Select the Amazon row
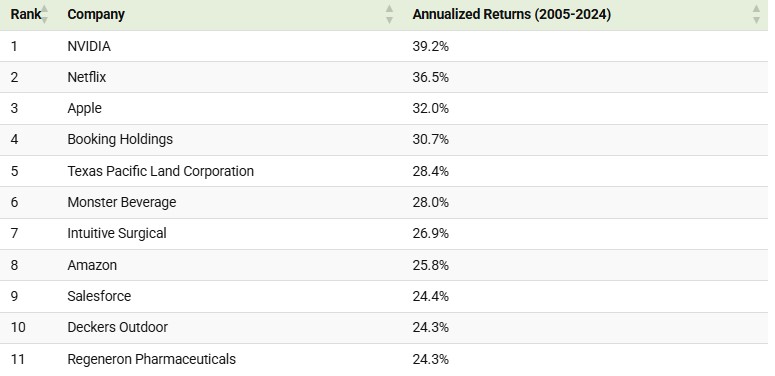The width and height of the screenshot is (775, 376). pyautogui.click(x=384, y=265)
